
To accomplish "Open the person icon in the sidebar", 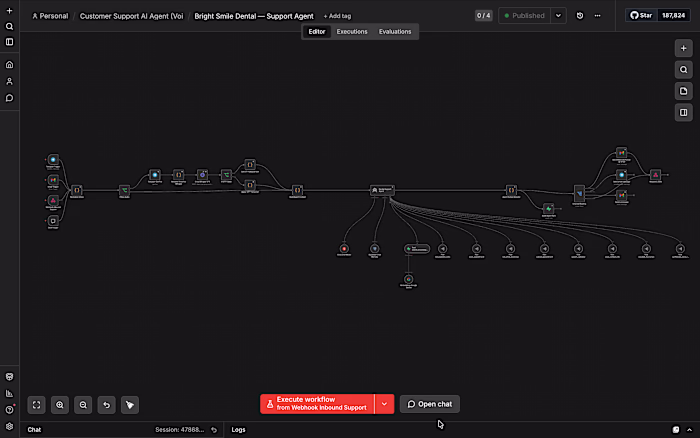I will point(9,81).
